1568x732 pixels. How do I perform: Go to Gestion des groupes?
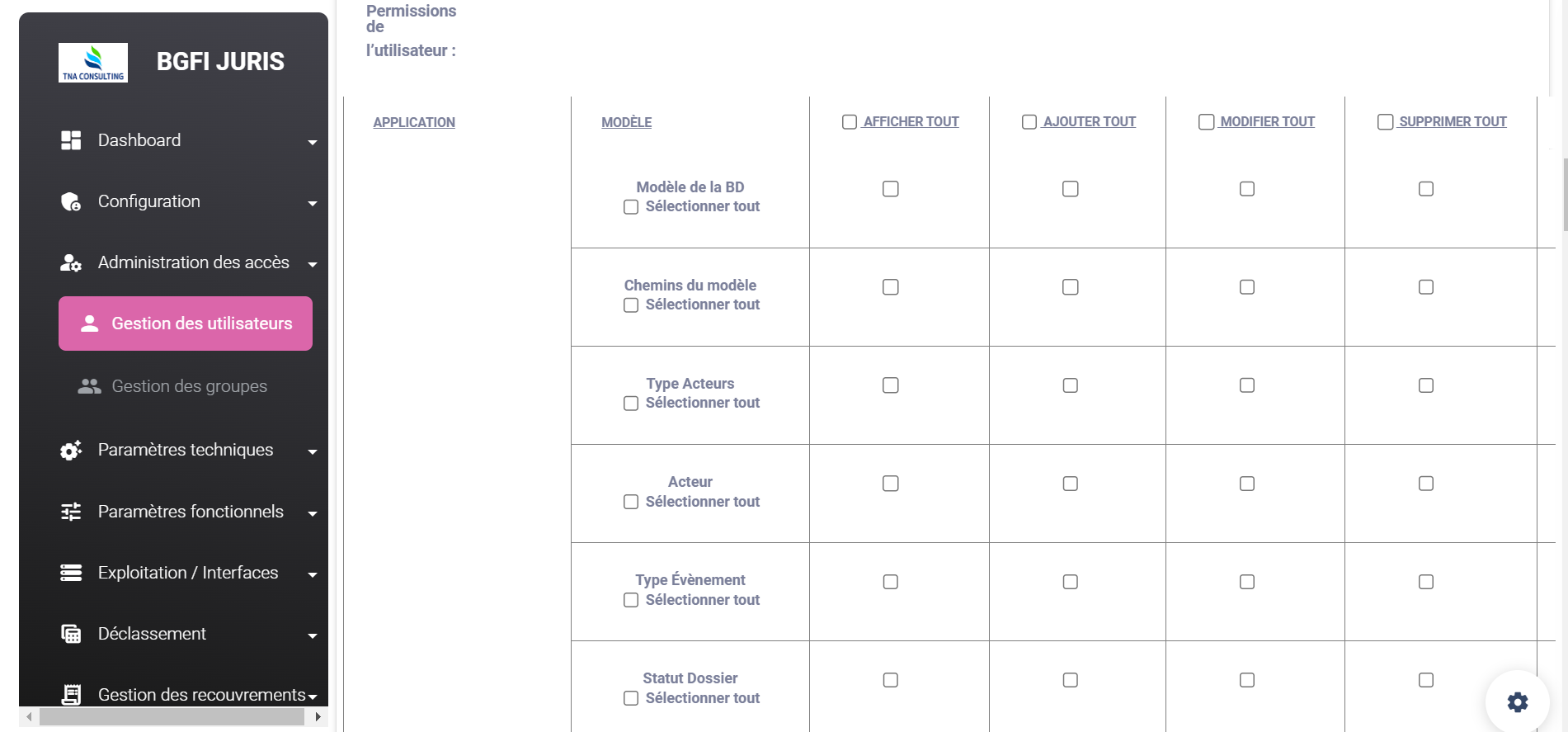click(189, 386)
